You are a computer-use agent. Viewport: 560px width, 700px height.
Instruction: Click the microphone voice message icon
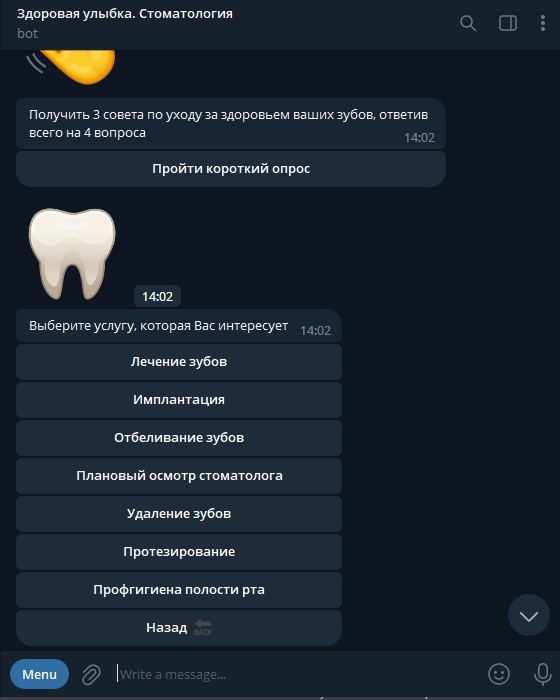pyautogui.click(x=543, y=674)
